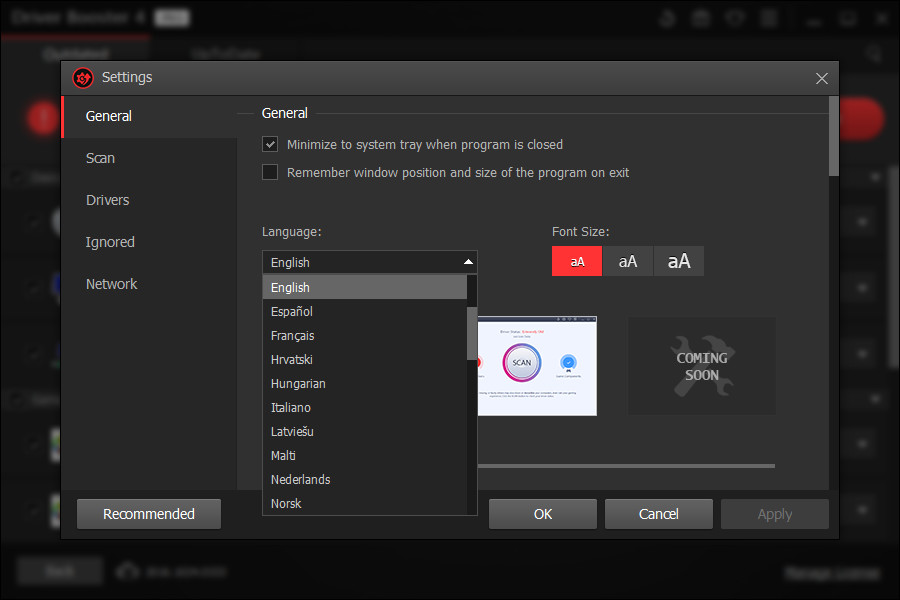The width and height of the screenshot is (900, 600).
Task: Click the Driver Booster logo in Settings header
Action: (x=84, y=77)
